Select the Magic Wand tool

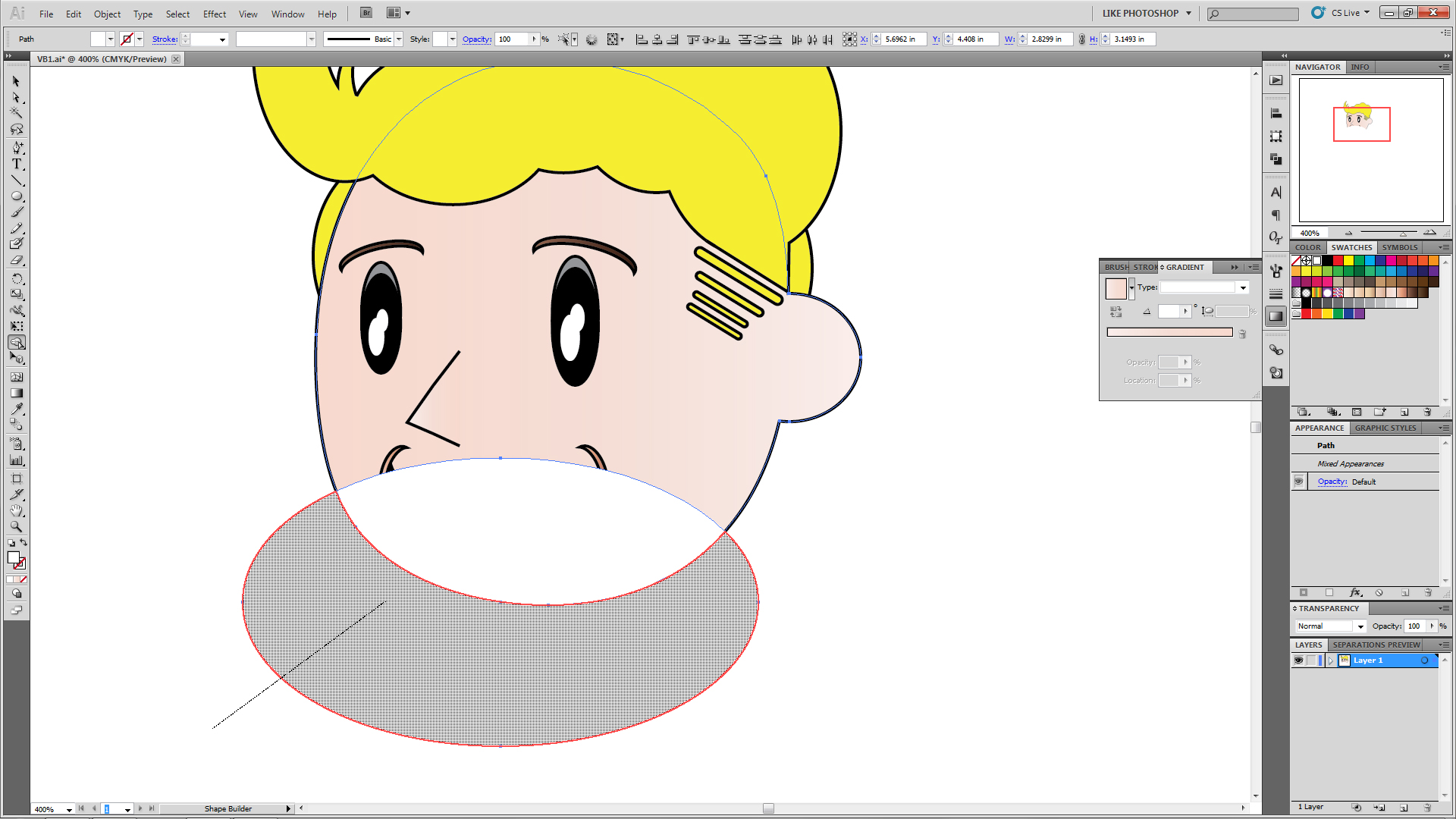[x=16, y=113]
